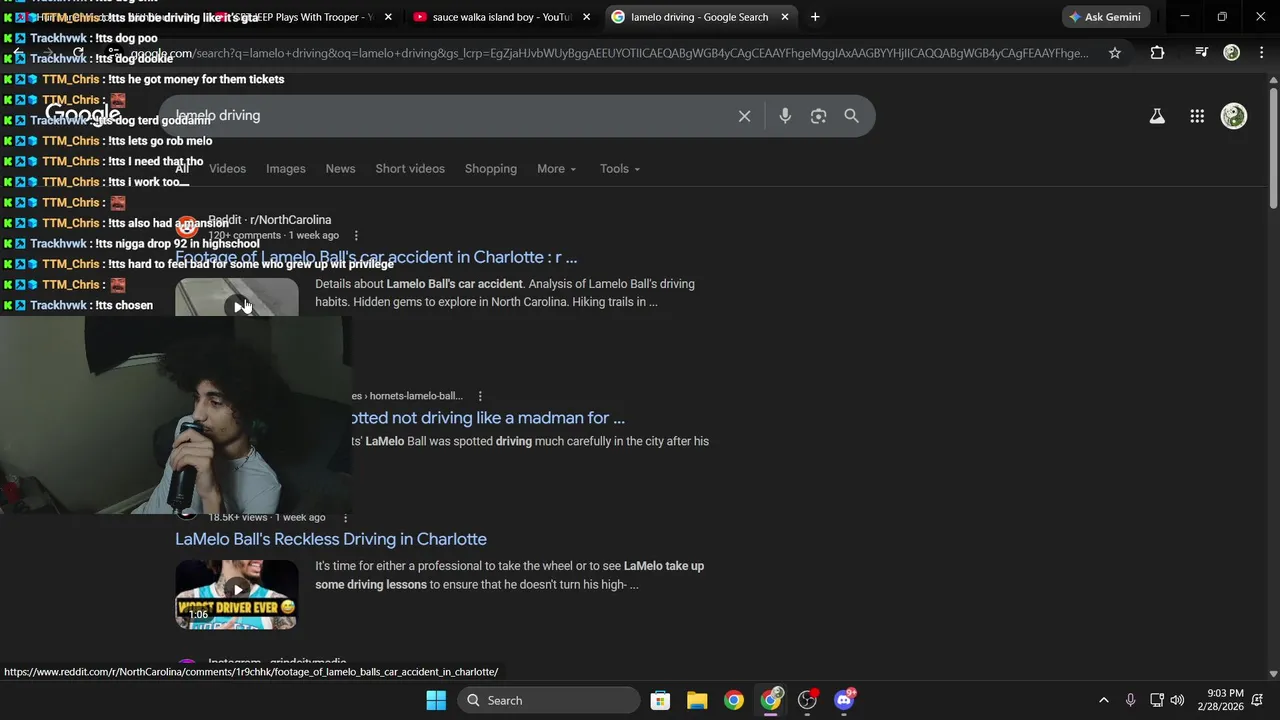Expand the Tools dropdown
Screen dimensions: 1280x720
pos(620,169)
